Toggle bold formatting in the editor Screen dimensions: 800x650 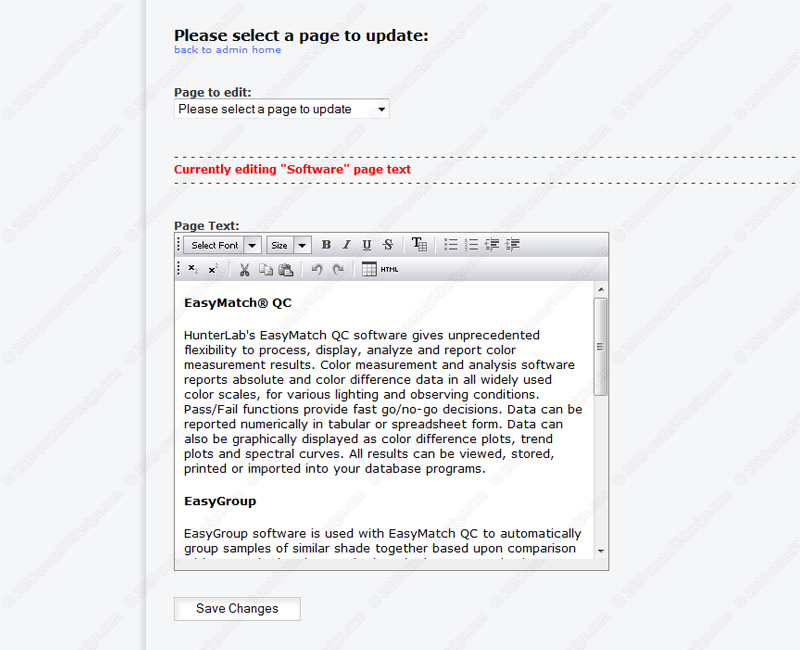click(327, 245)
